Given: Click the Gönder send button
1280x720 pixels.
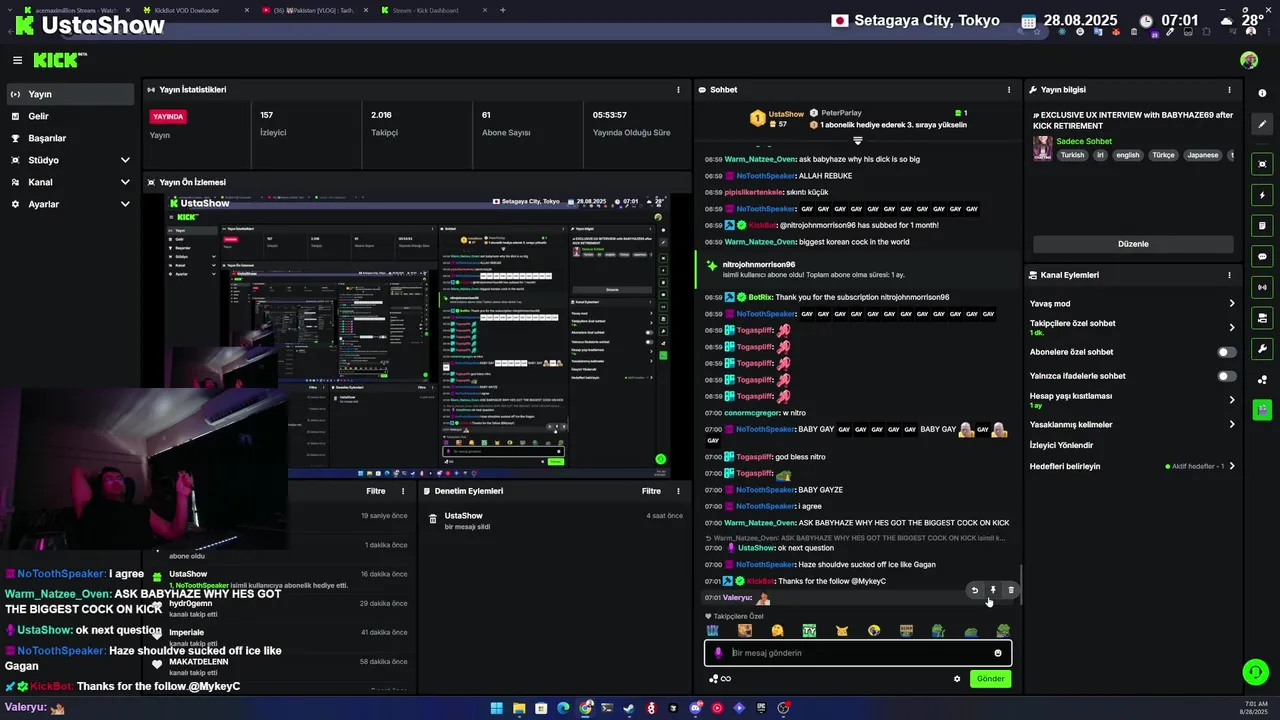Looking at the screenshot, I should [x=990, y=679].
